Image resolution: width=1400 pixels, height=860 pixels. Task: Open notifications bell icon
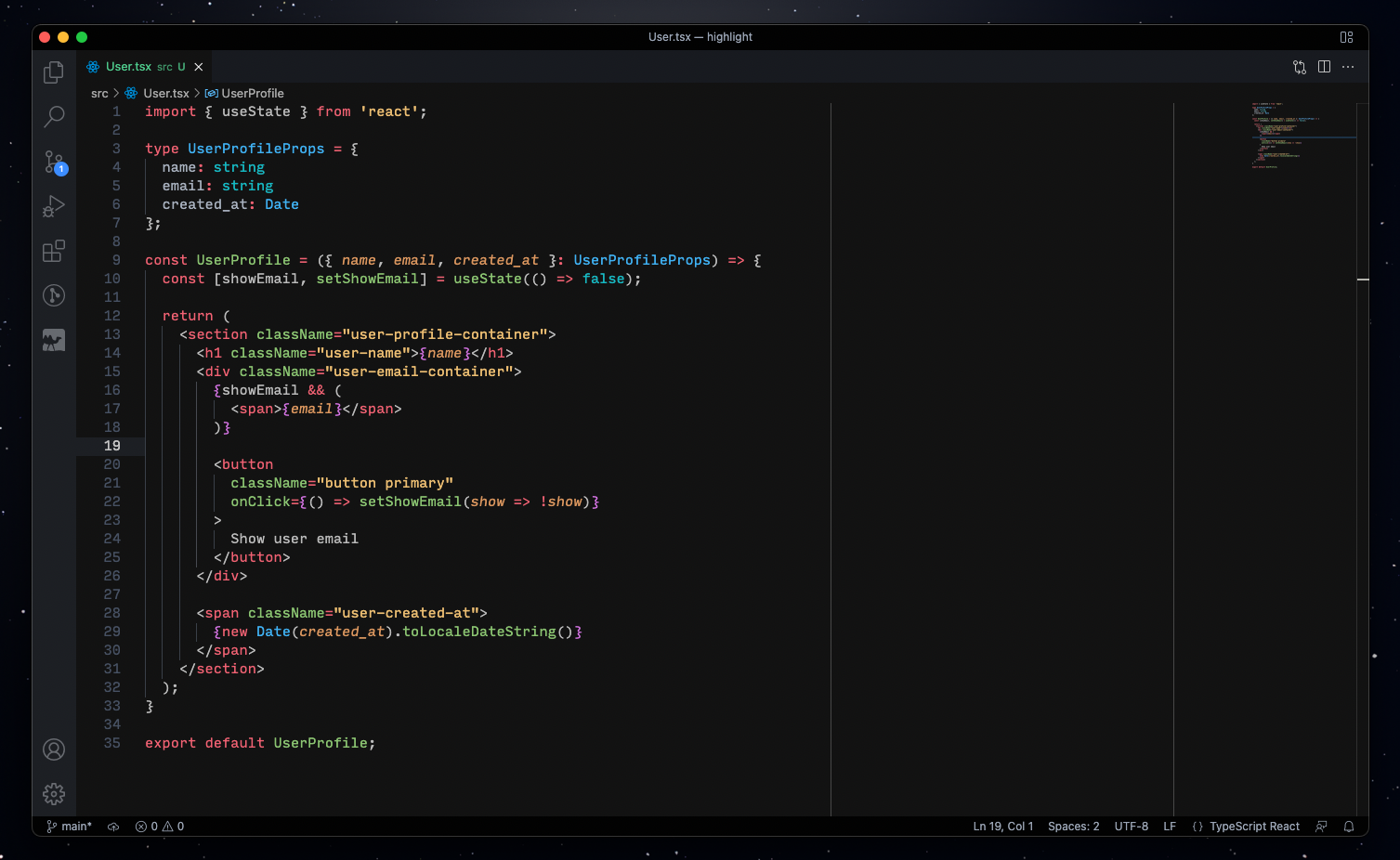click(1349, 827)
